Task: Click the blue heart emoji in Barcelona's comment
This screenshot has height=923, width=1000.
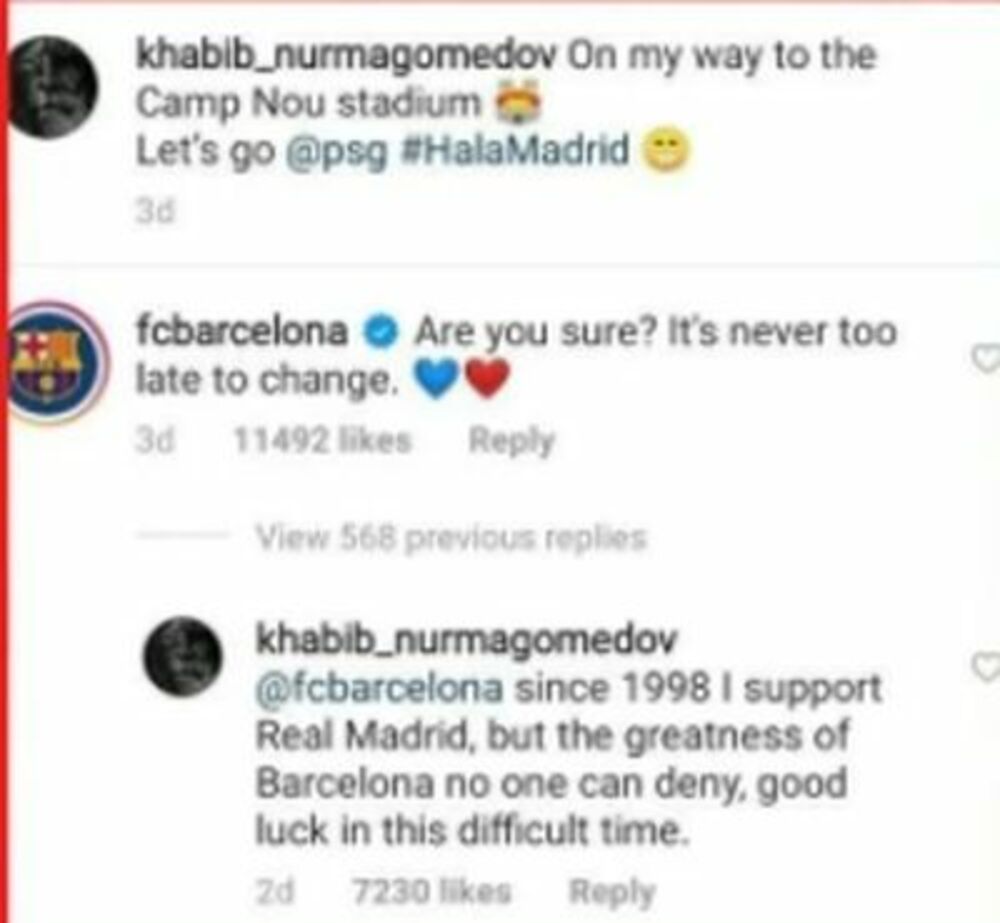Action: pos(437,378)
